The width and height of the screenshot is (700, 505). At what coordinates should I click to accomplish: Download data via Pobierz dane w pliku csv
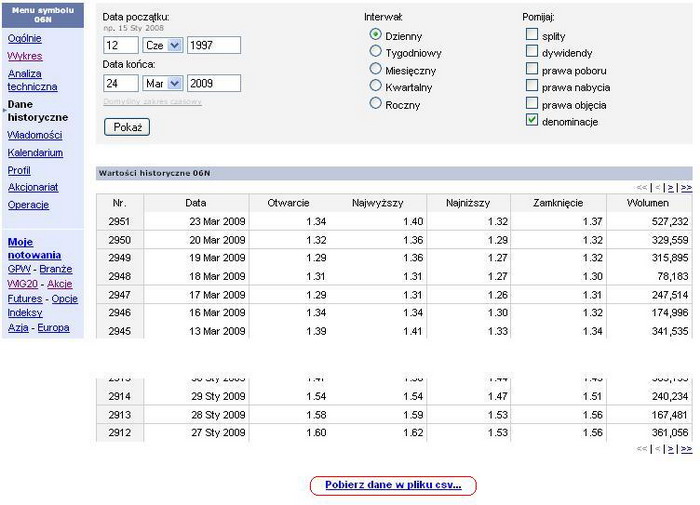[392, 485]
